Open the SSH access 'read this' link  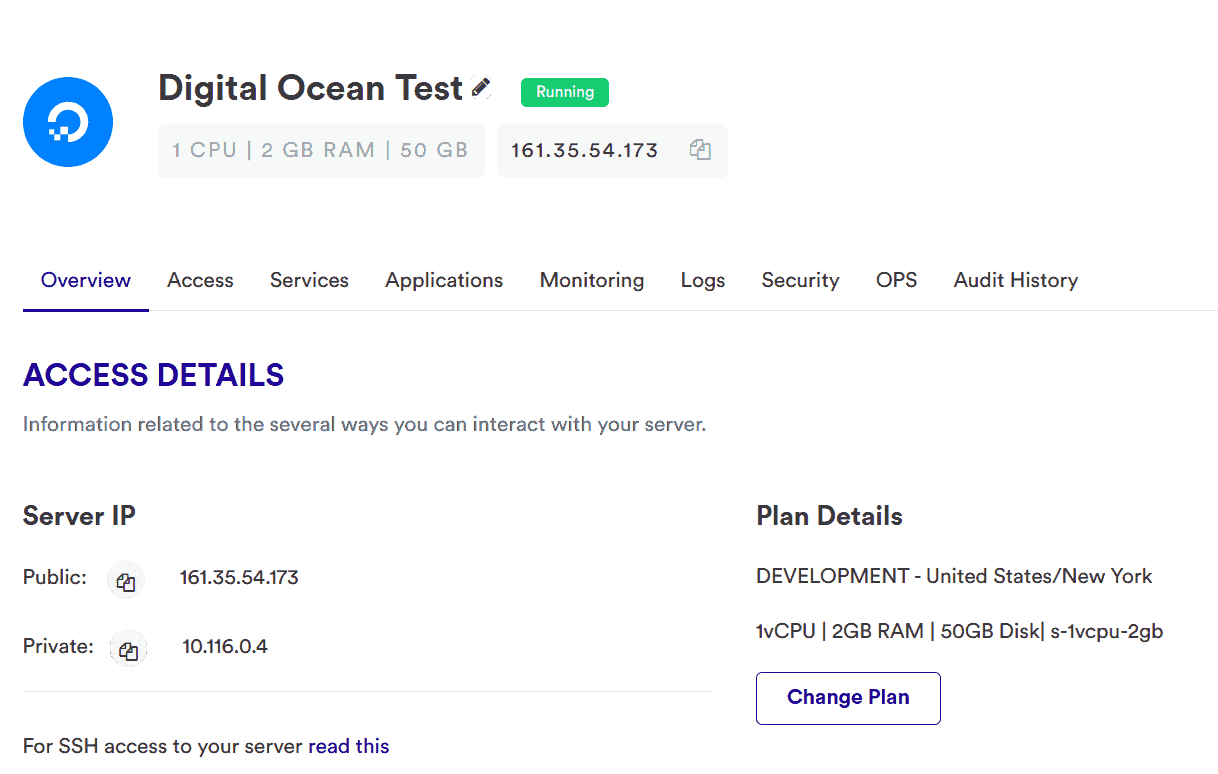(x=349, y=746)
